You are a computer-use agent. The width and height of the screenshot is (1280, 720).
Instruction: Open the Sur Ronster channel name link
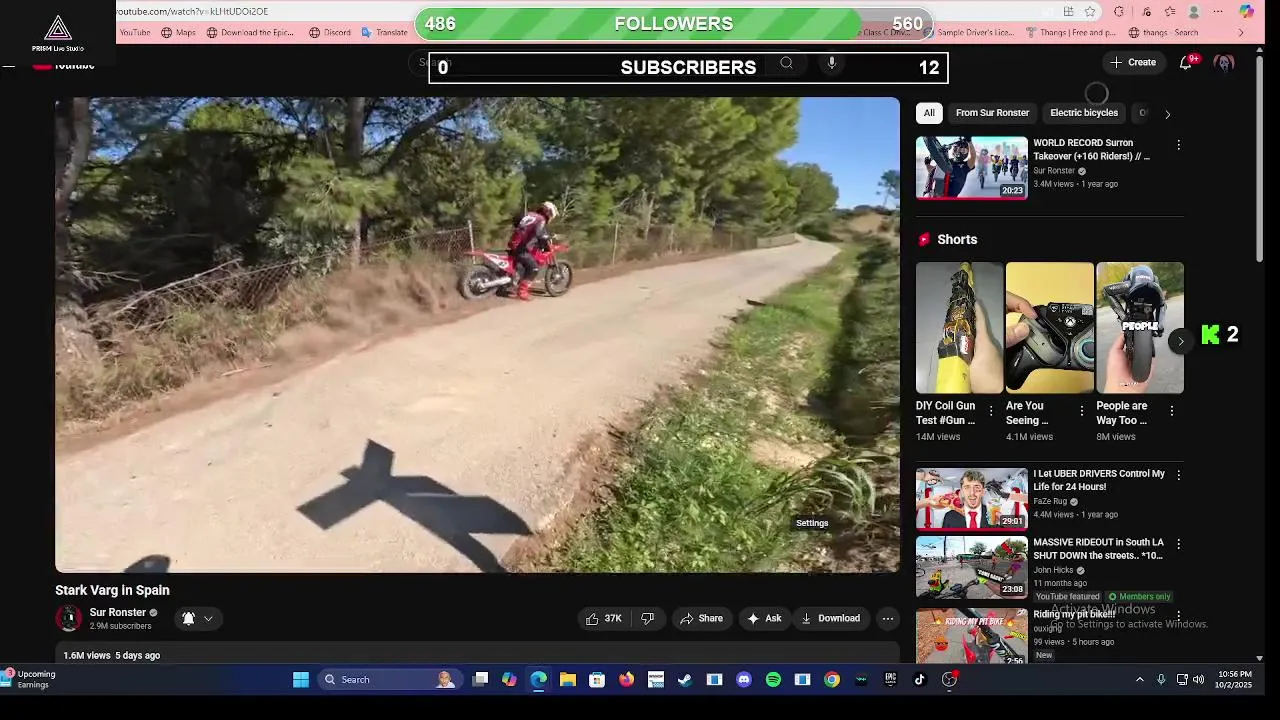[x=118, y=612]
